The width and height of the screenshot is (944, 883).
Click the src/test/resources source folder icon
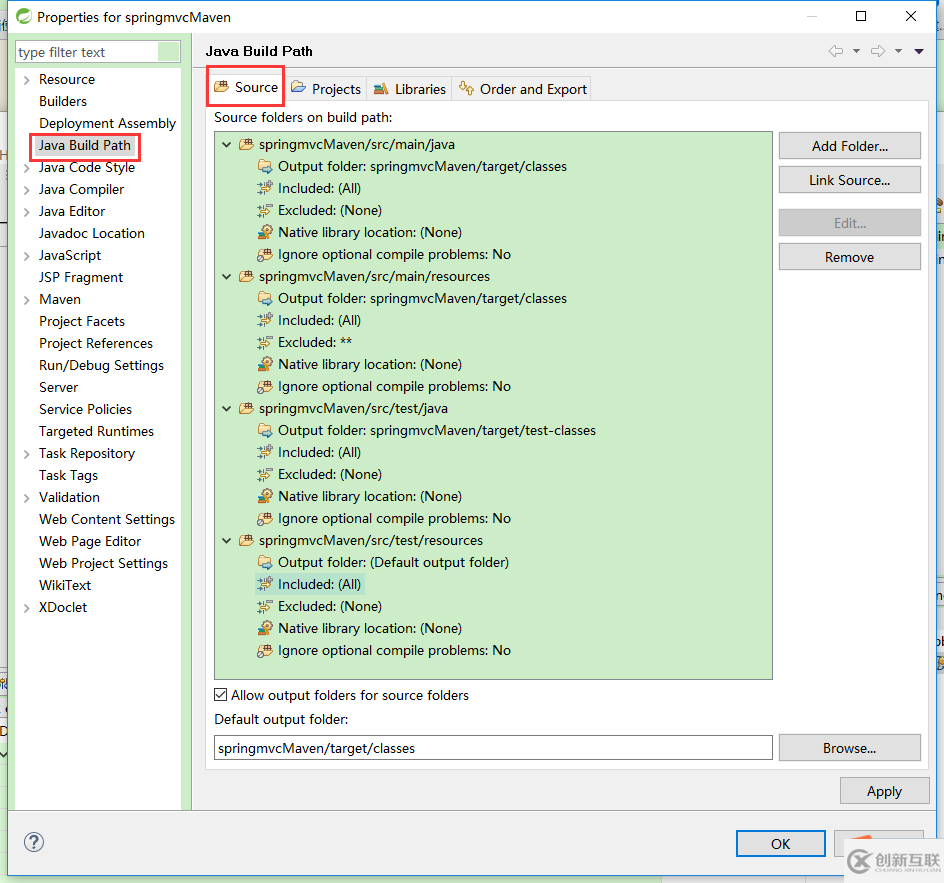click(246, 540)
